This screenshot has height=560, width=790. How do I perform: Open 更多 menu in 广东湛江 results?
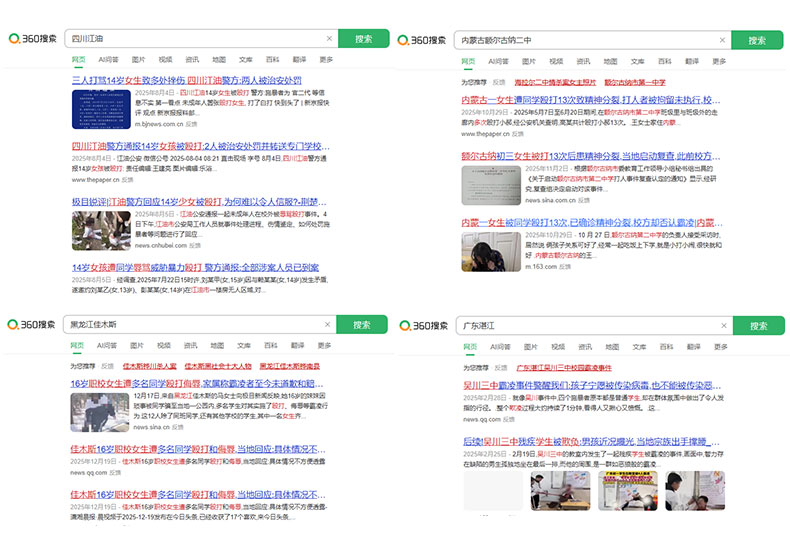tap(721, 347)
